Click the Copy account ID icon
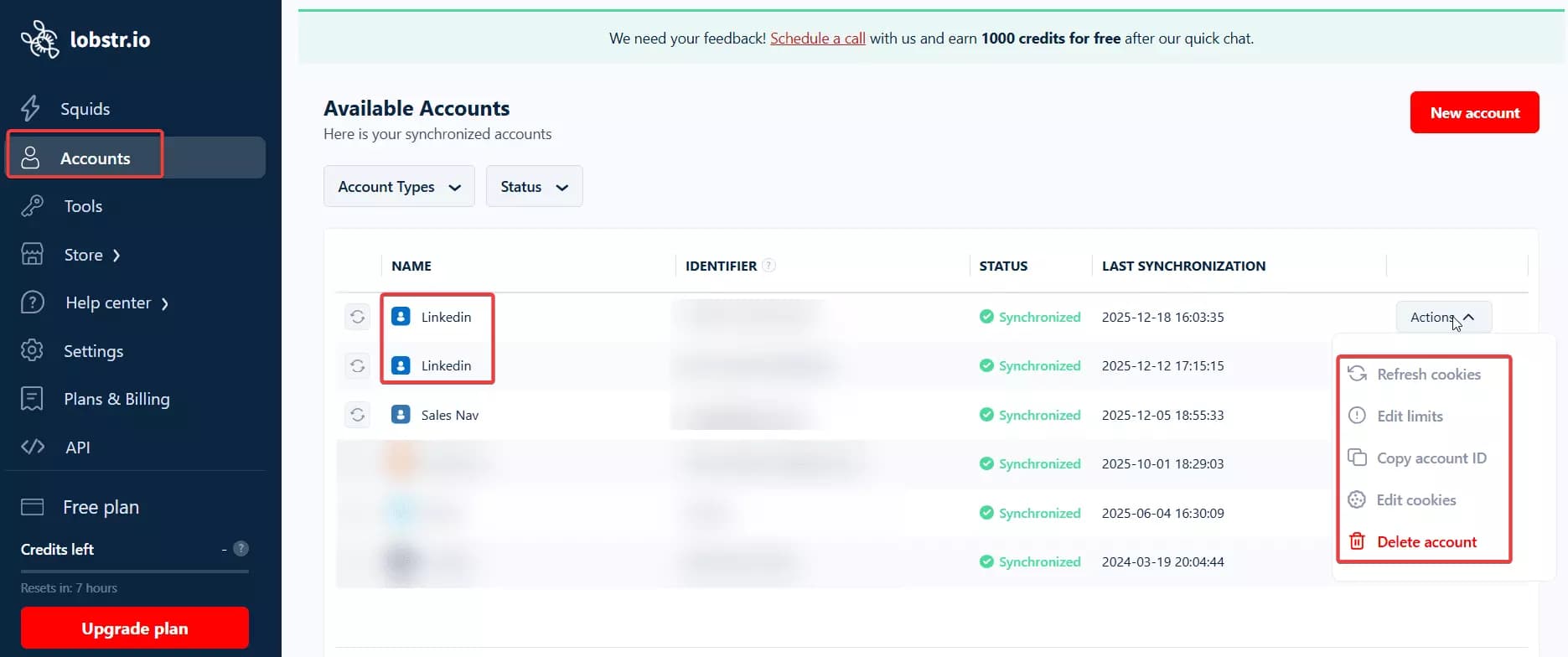 point(1358,458)
